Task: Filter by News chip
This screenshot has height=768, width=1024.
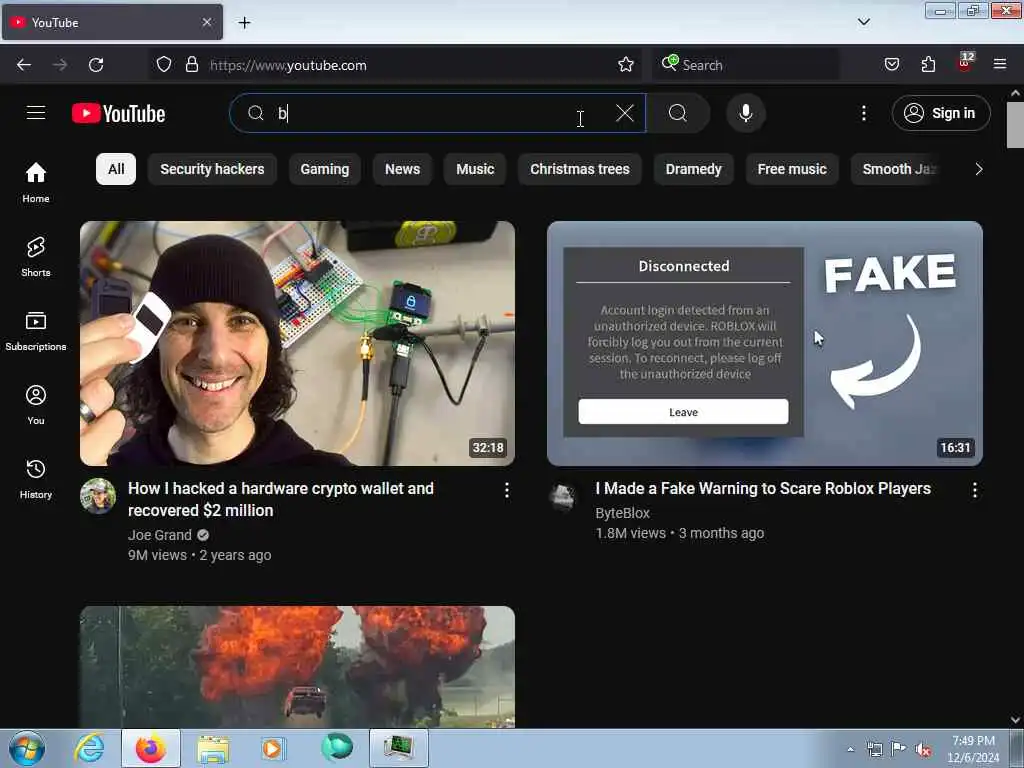Action: pyautogui.click(x=402, y=169)
